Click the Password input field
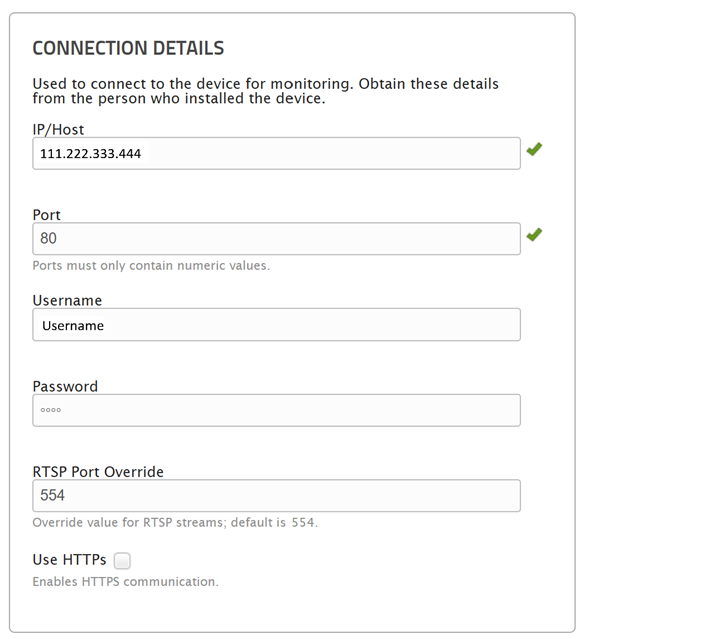The height and width of the screenshot is (639, 719). [x=276, y=411]
